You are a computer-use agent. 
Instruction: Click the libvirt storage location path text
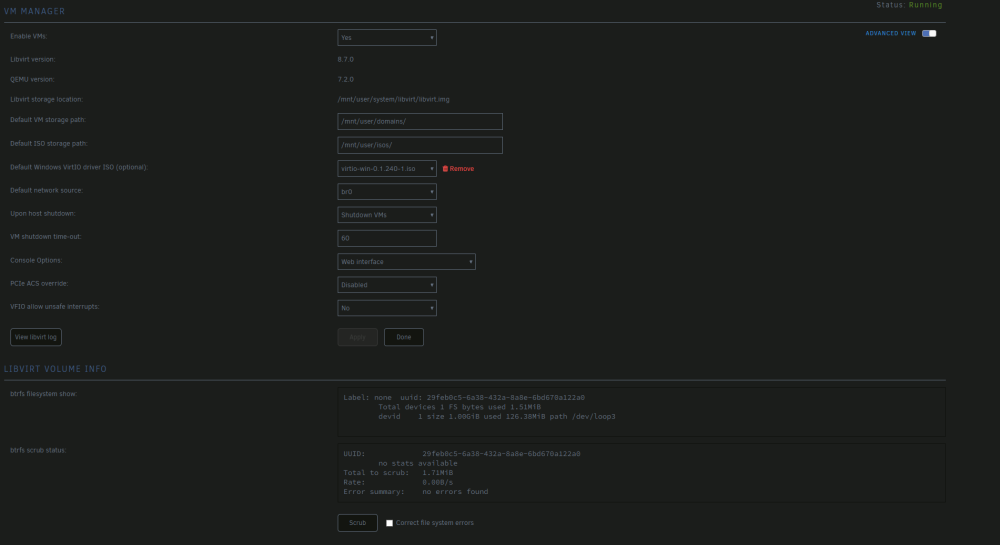[x=393, y=99]
